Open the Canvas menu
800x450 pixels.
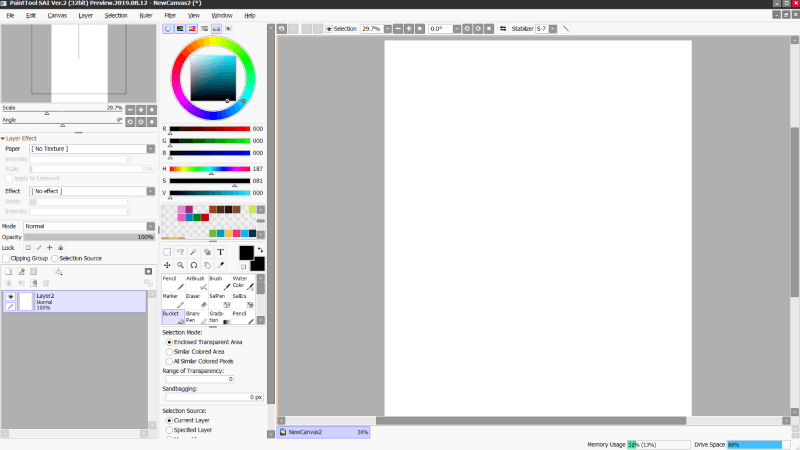pyautogui.click(x=58, y=16)
